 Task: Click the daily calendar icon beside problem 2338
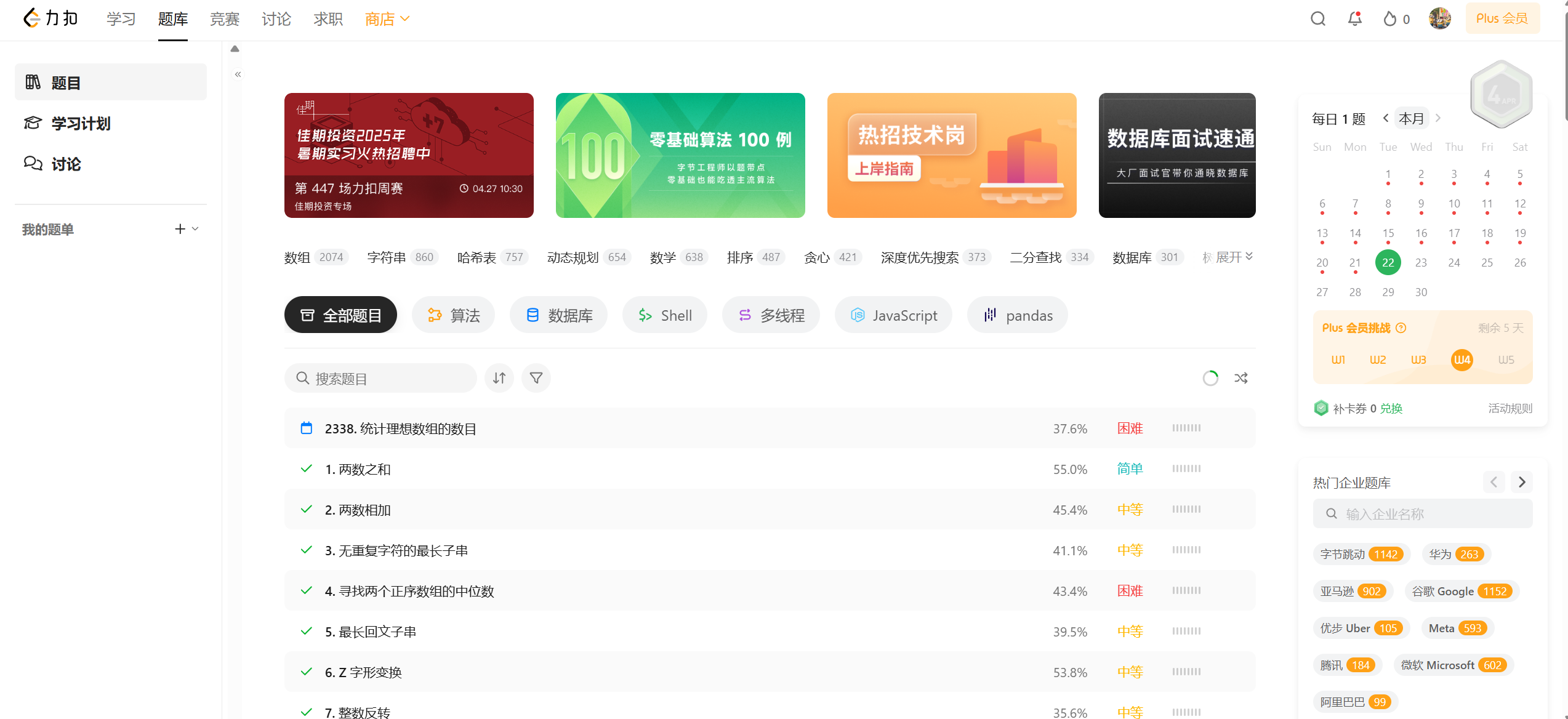click(x=306, y=428)
